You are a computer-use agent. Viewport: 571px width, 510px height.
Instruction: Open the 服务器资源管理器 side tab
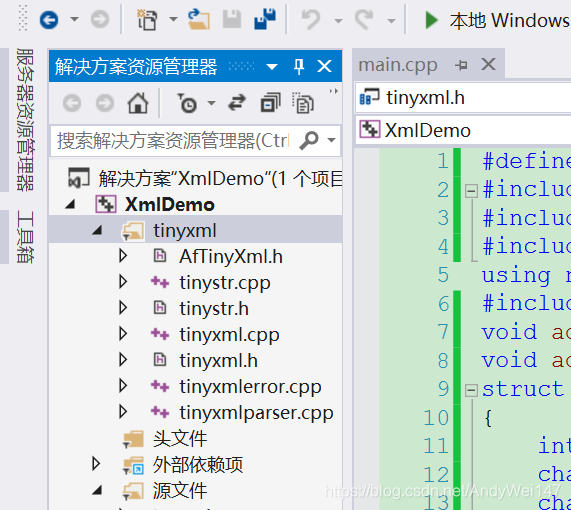[25, 120]
